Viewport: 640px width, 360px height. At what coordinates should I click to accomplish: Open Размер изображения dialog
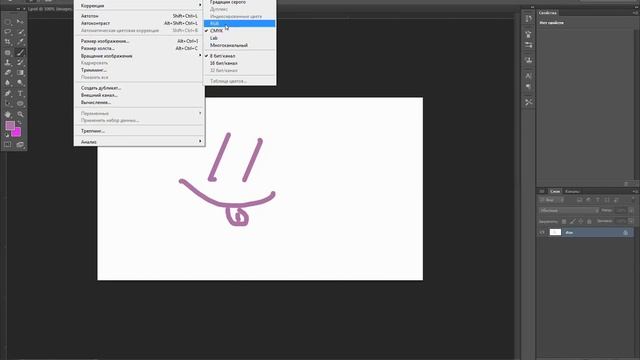[x=139, y=41]
